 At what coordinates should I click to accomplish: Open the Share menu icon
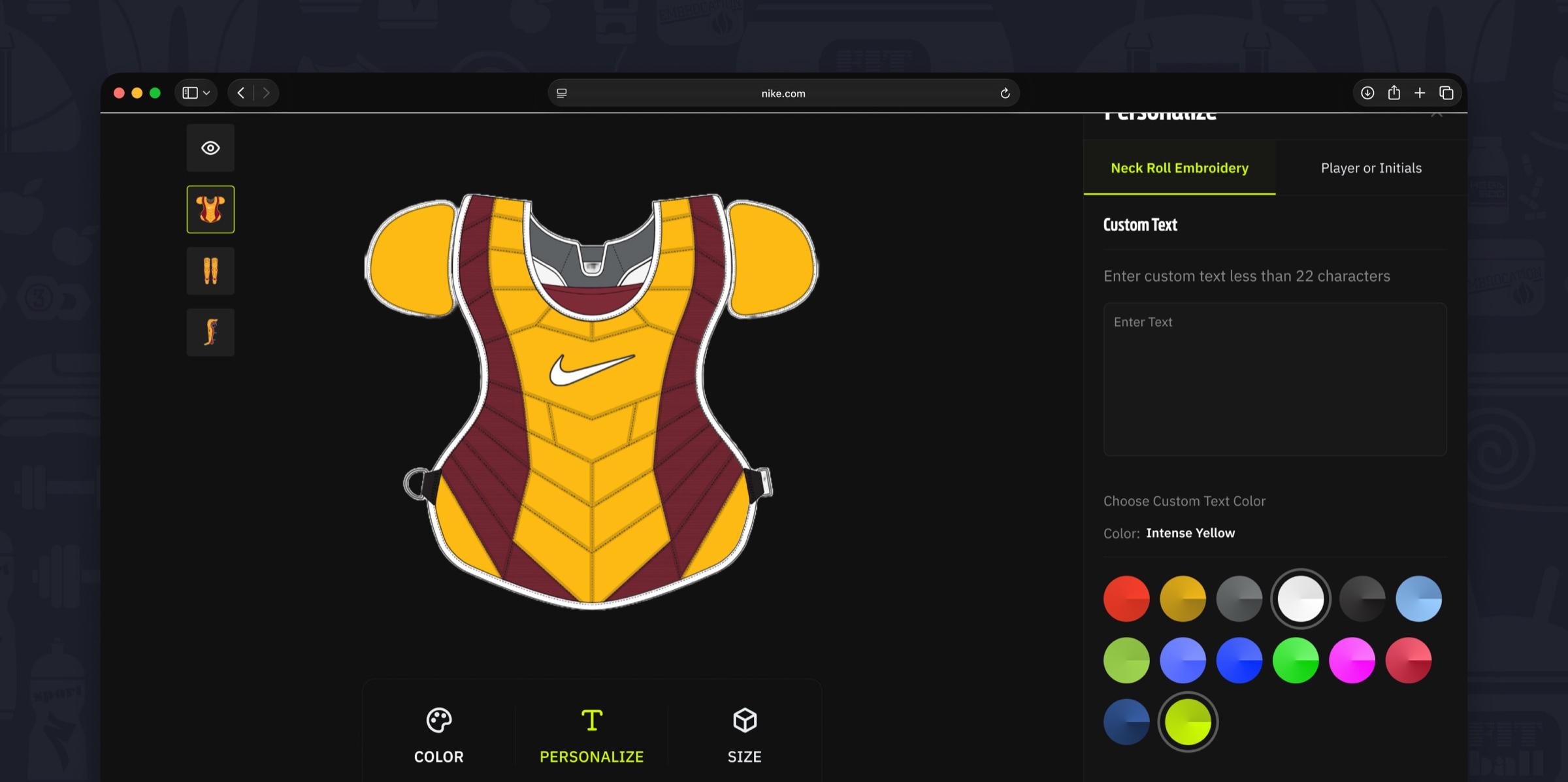click(1394, 93)
